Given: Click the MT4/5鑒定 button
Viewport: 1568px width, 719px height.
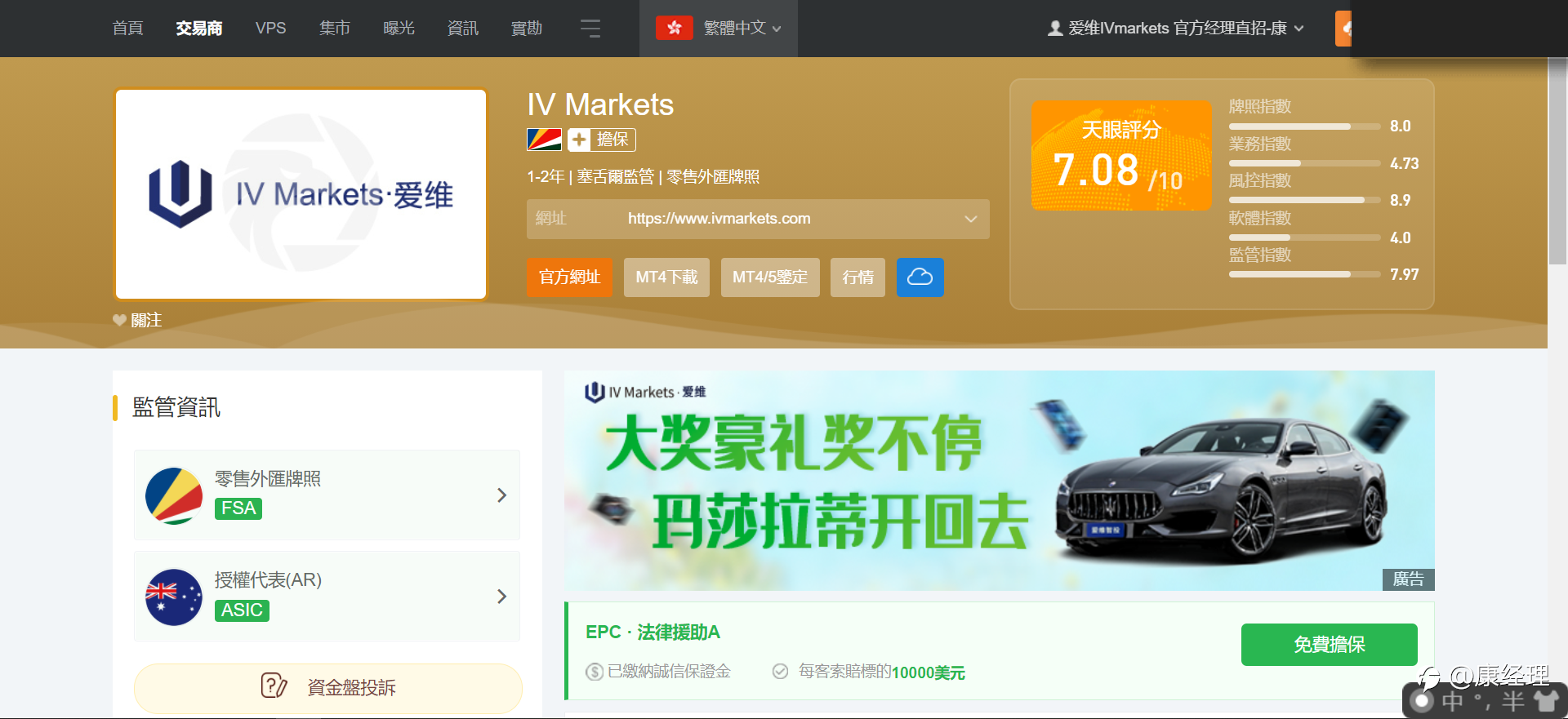Looking at the screenshot, I should tap(770, 277).
